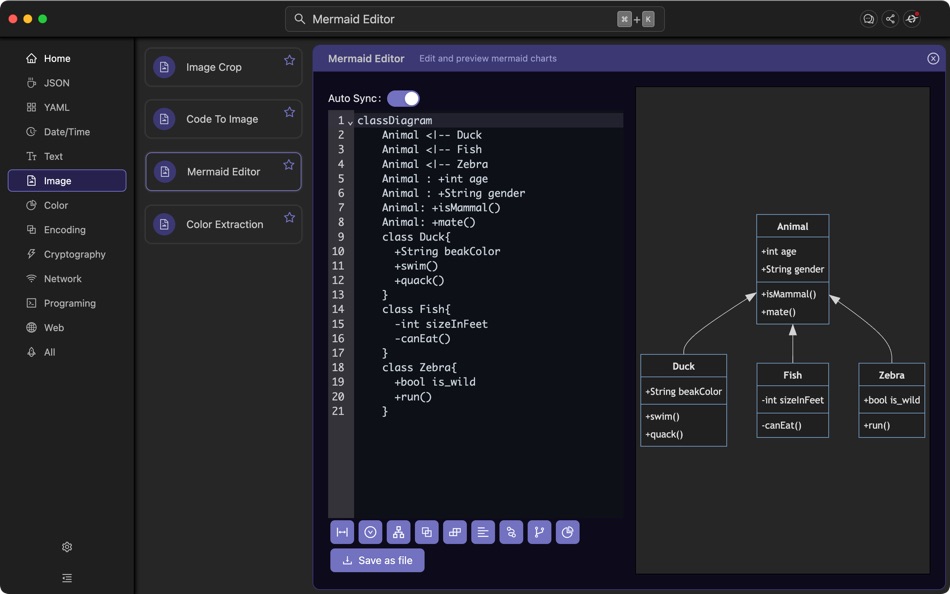
Task: Click the overlapping squares diagram template button
Action: [x=427, y=532]
